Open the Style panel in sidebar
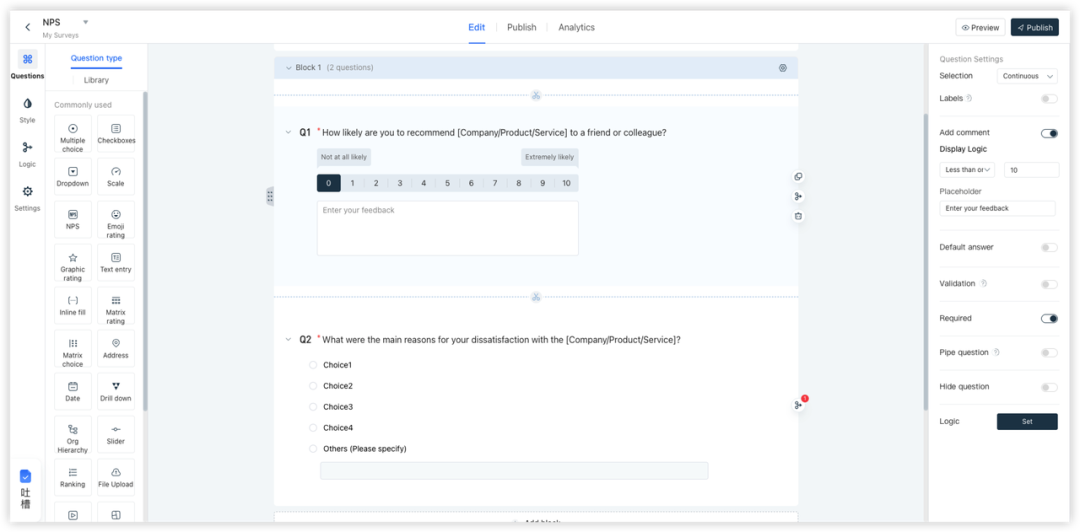The image size is (1080, 532). pyautogui.click(x=27, y=108)
